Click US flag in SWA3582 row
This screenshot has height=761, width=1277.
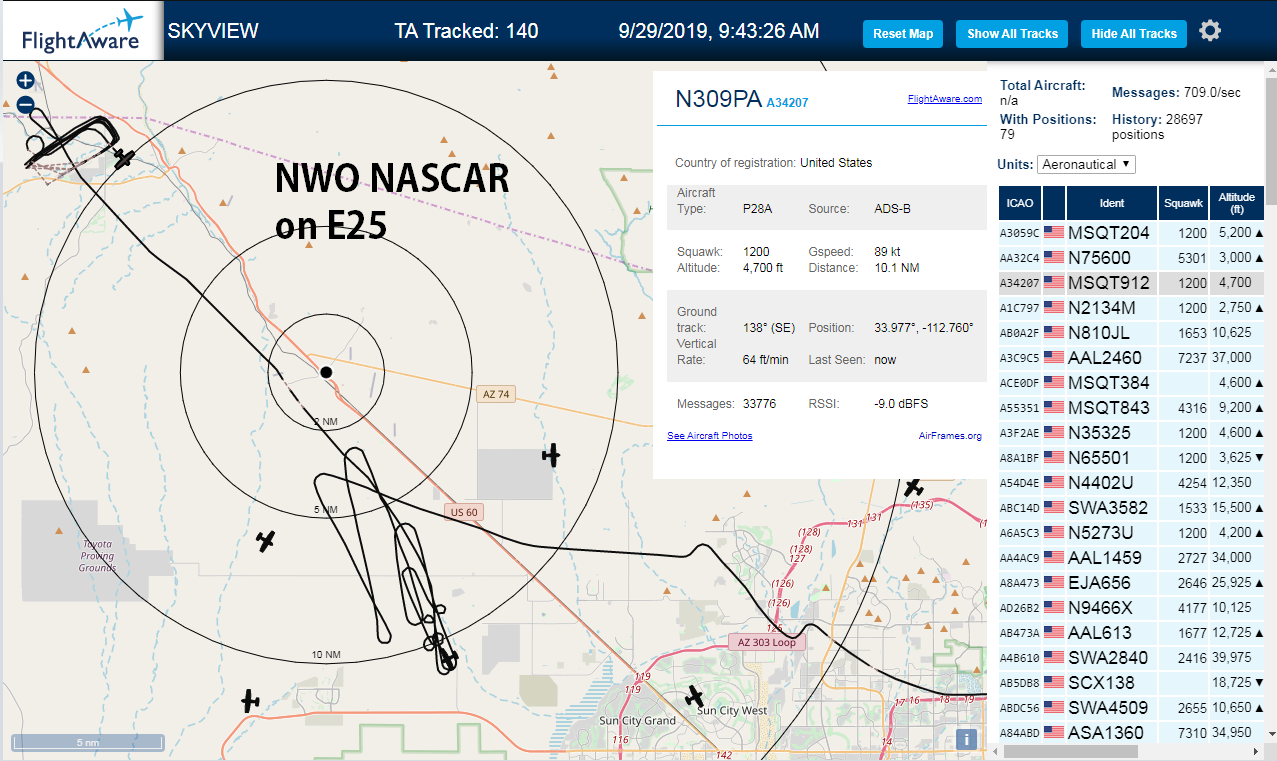click(1054, 507)
